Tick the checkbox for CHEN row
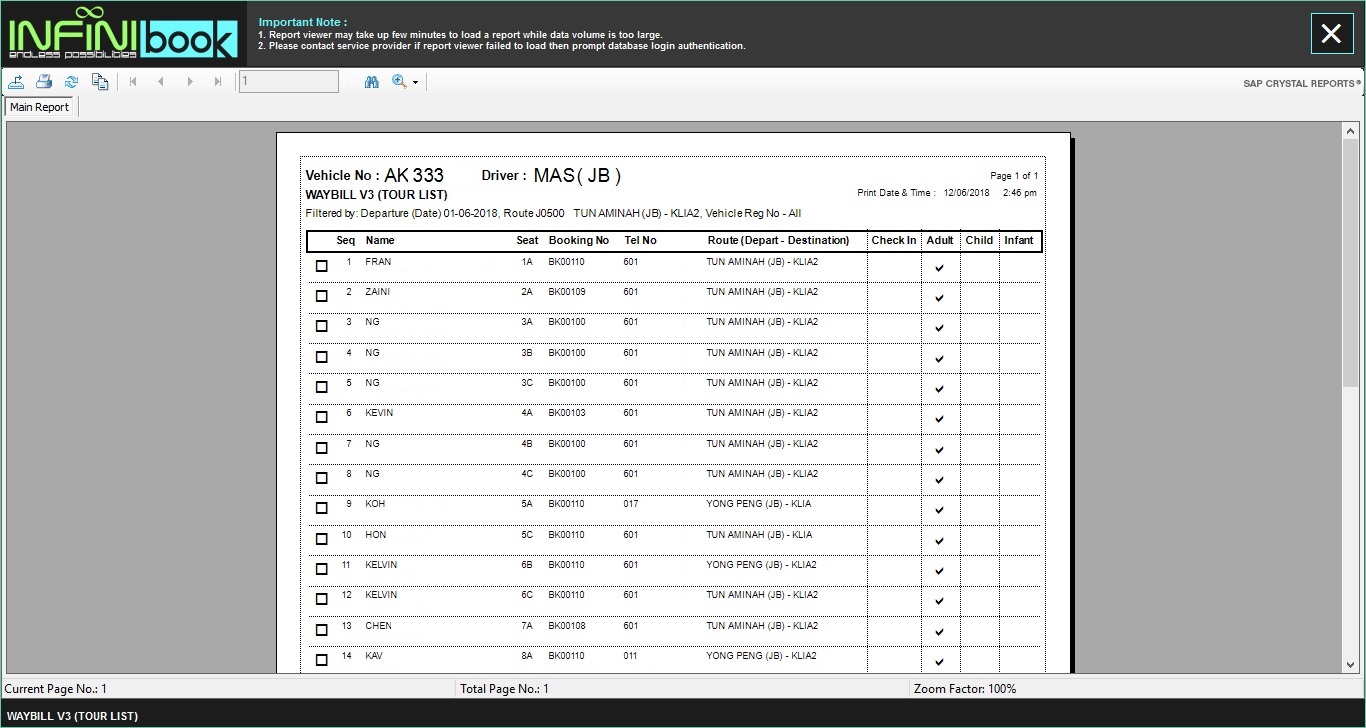Image resolution: width=1366 pixels, height=728 pixels. click(x=321, y=630)
